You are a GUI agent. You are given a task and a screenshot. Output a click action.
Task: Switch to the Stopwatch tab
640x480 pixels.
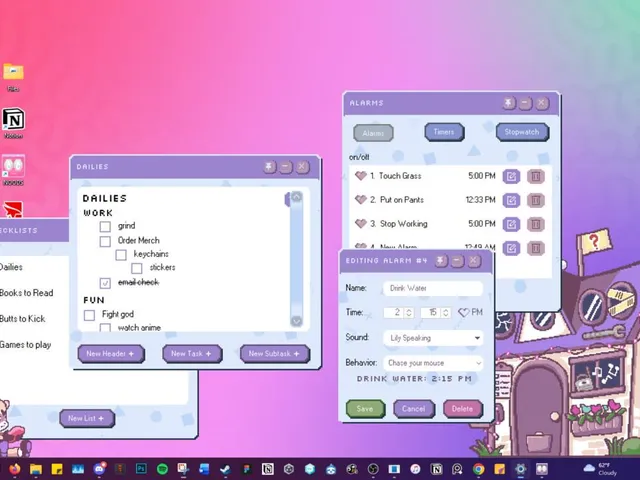522,132
